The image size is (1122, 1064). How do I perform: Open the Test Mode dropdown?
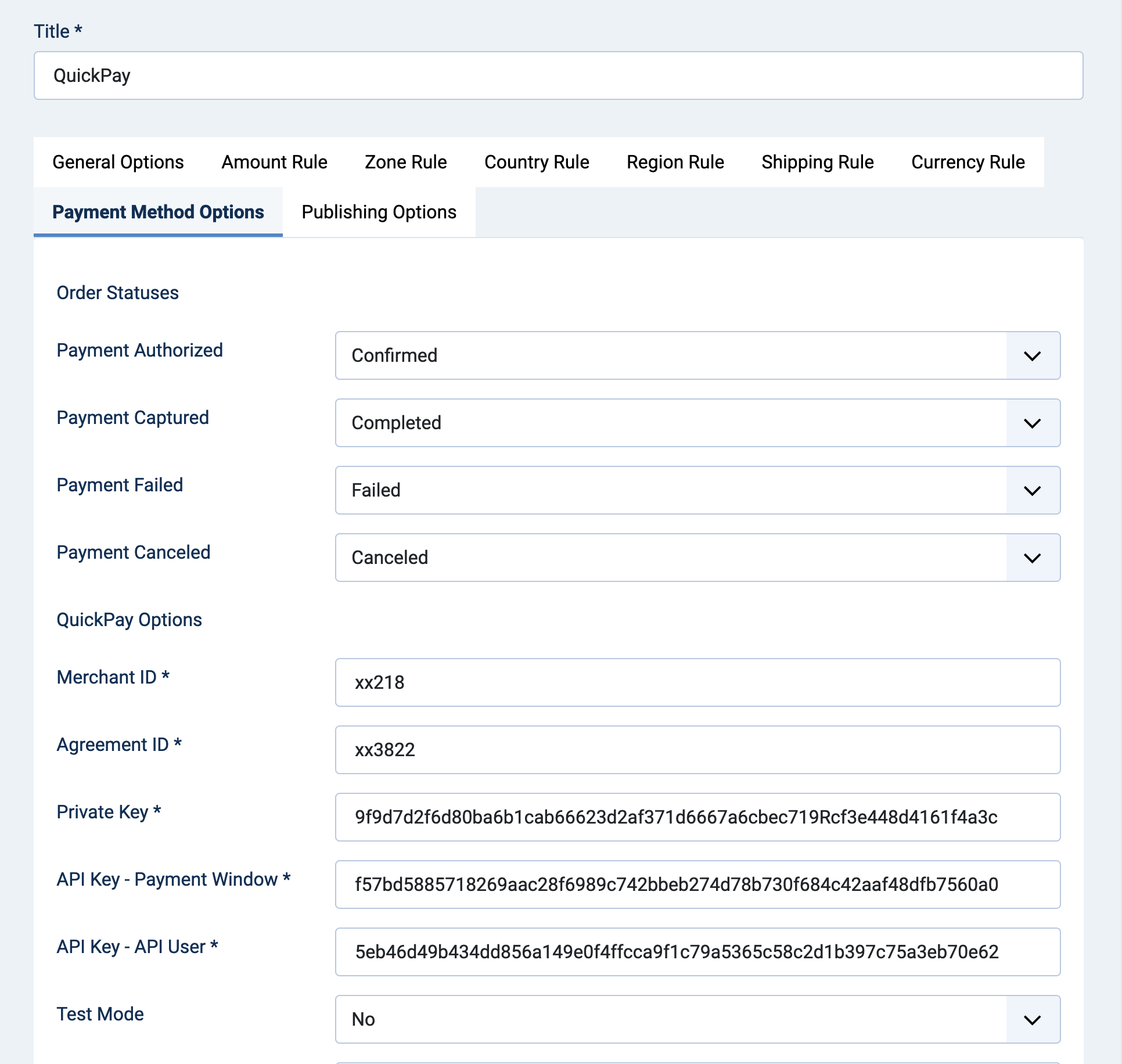1032,1020
